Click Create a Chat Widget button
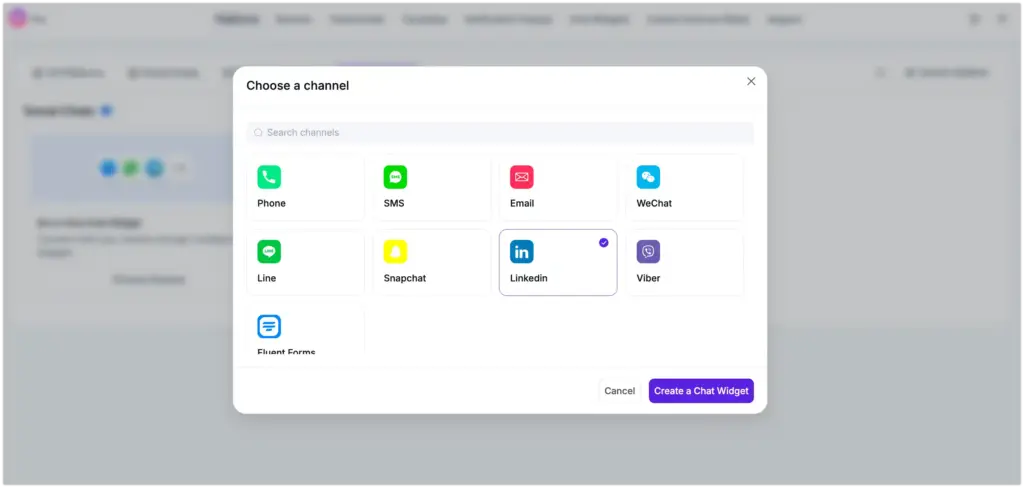Image resolution: width=1024 pixels, height=488 pixels. pos(701,391)
